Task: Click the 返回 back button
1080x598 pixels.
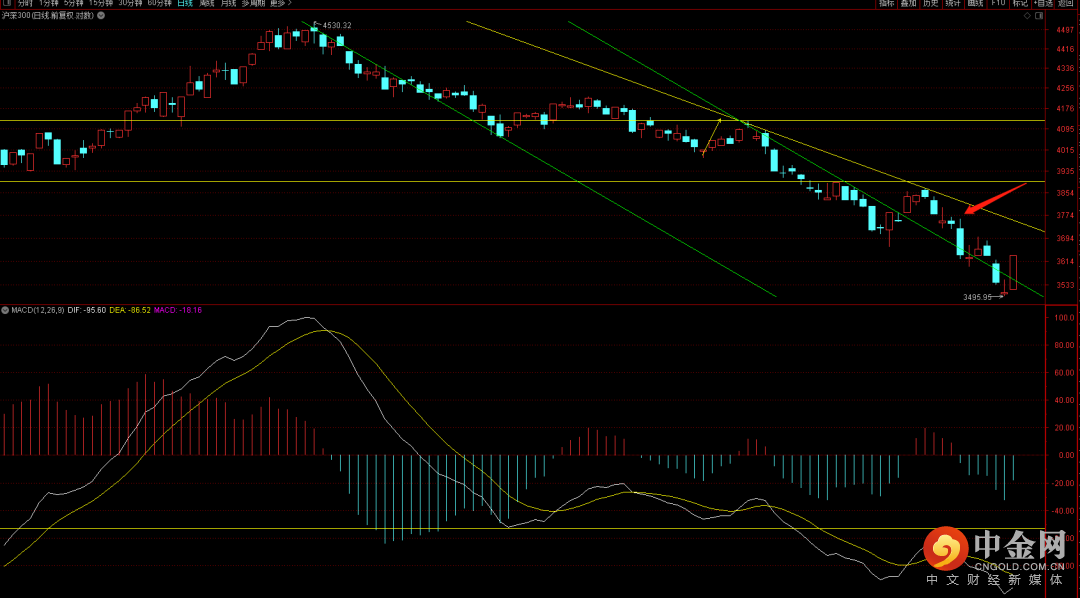Action: pos(1066,4)
